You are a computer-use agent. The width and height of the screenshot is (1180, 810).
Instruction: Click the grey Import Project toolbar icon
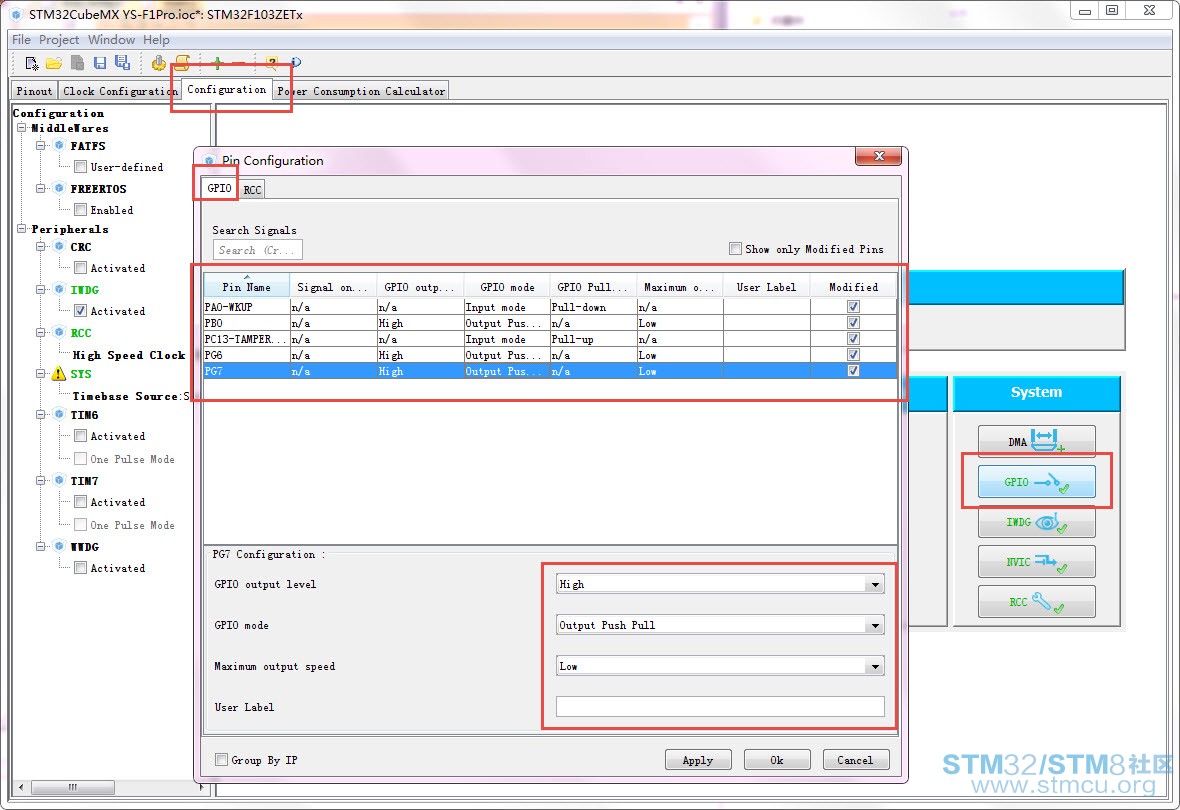[77, 63]
